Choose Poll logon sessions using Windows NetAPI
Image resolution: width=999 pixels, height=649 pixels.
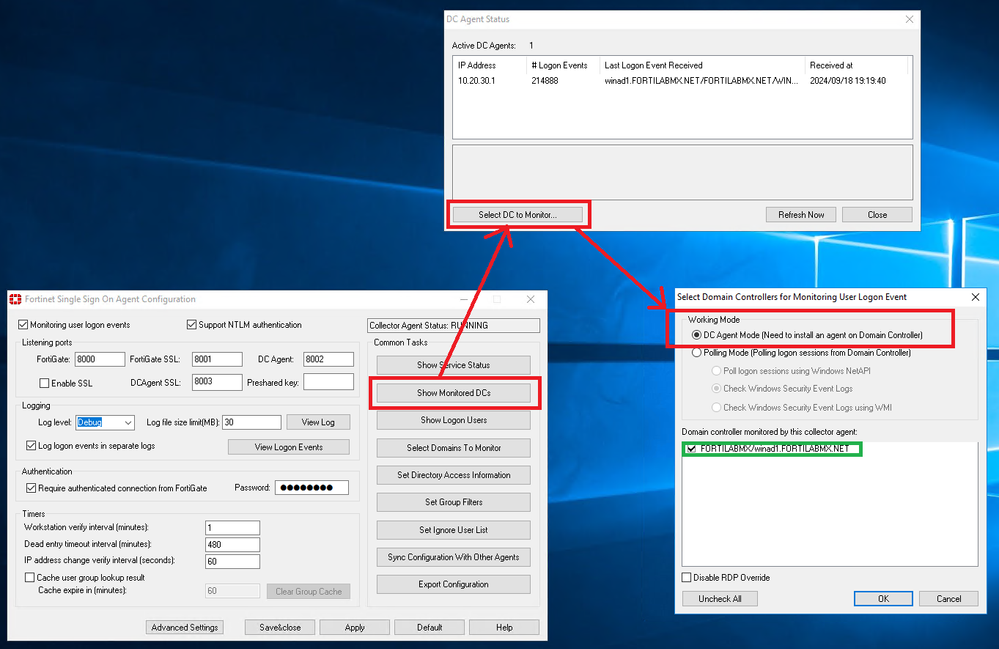click(x=716, y=371)
